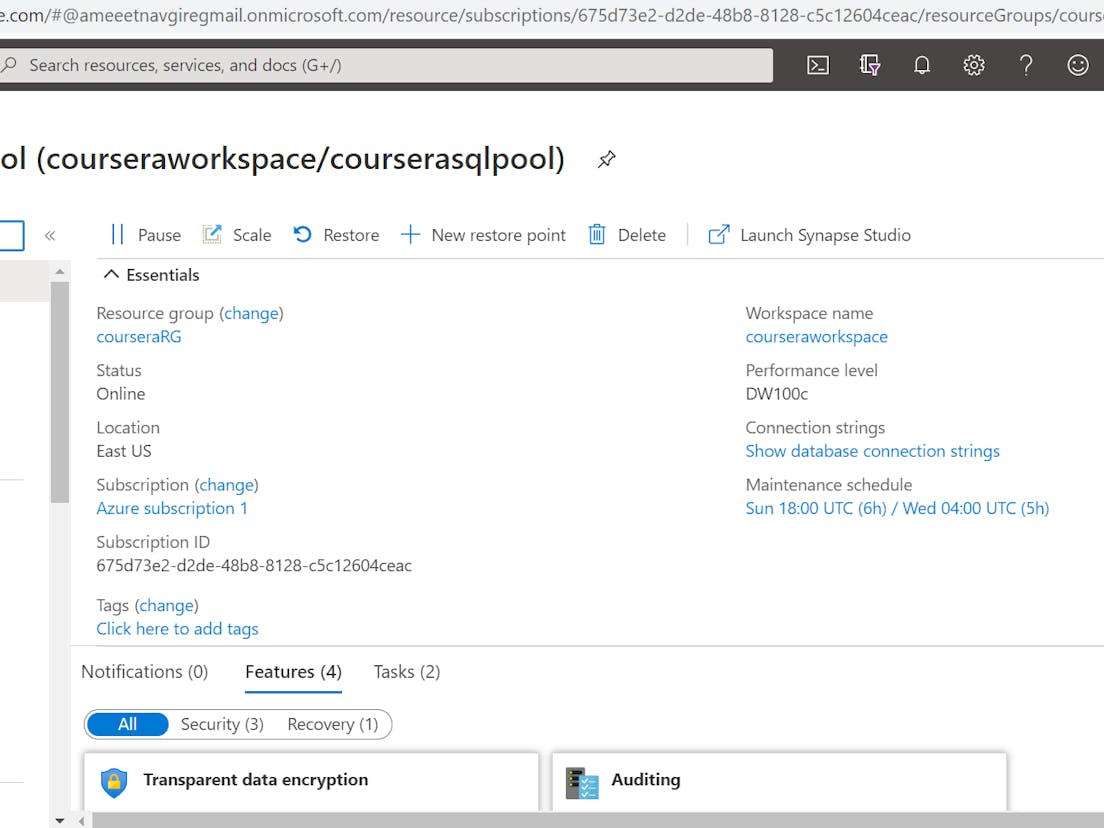This screenshot has width=1104, height=828.
Task: Select the Security (3) filter
Action: tap(222, 724)
